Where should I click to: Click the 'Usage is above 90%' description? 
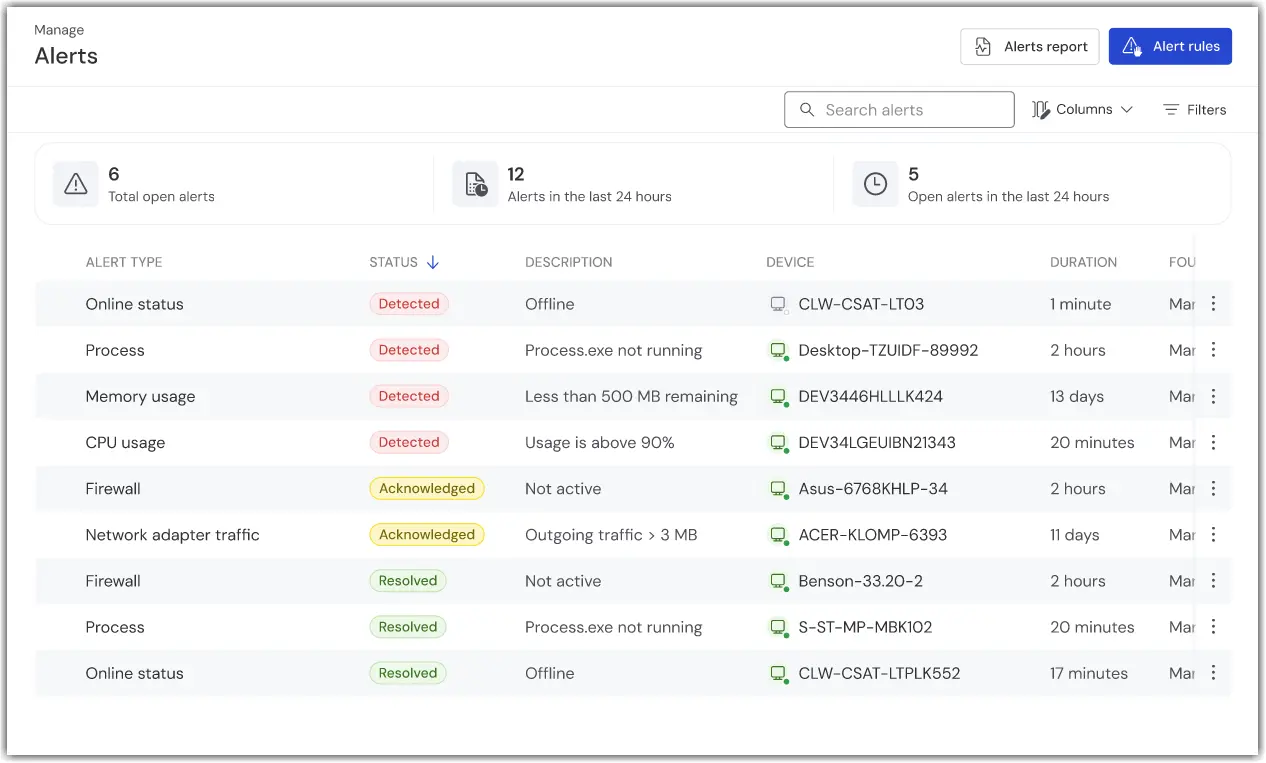coord(600,442)
